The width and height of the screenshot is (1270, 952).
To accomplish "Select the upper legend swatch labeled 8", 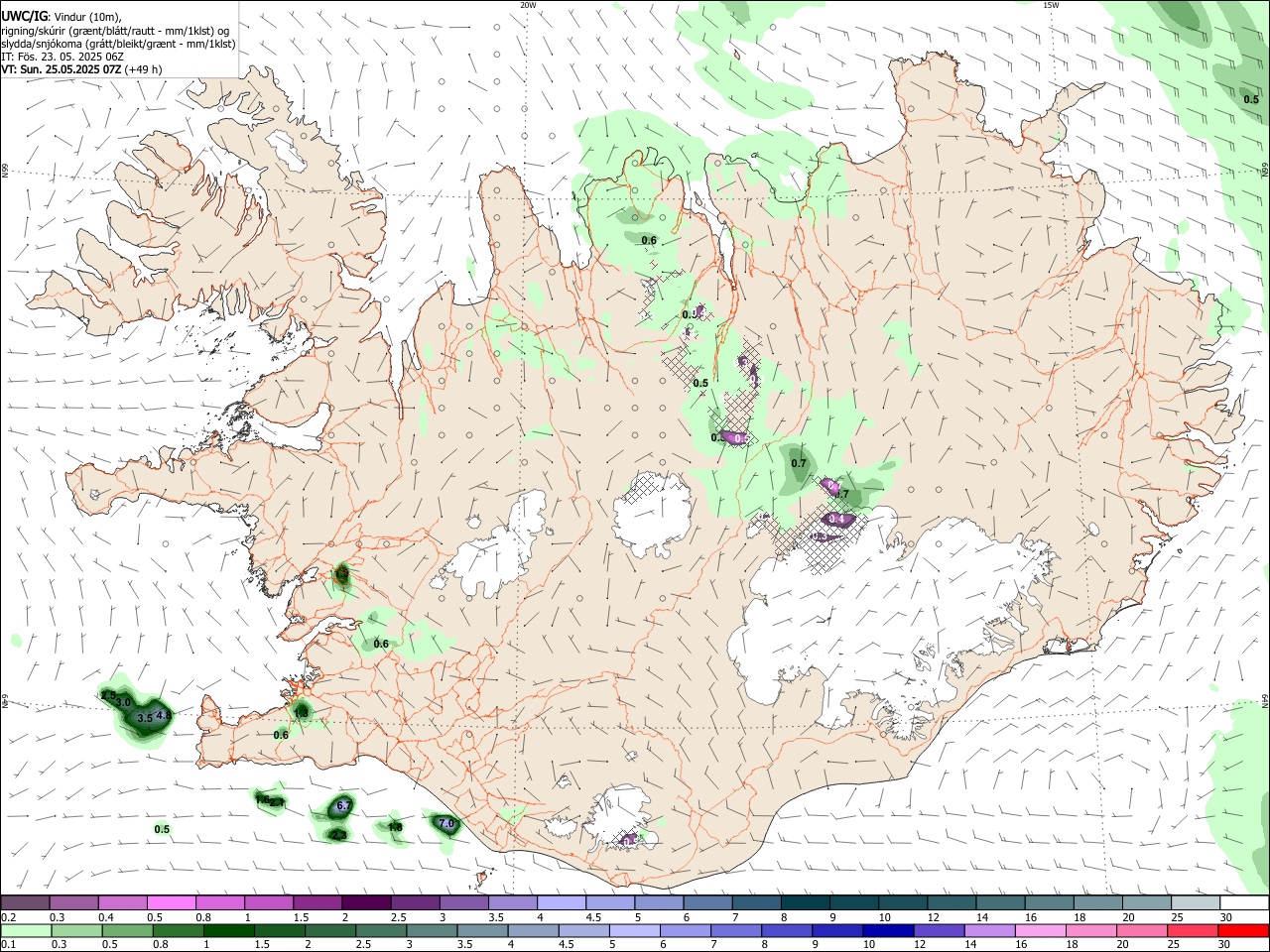I will point(806,903).
